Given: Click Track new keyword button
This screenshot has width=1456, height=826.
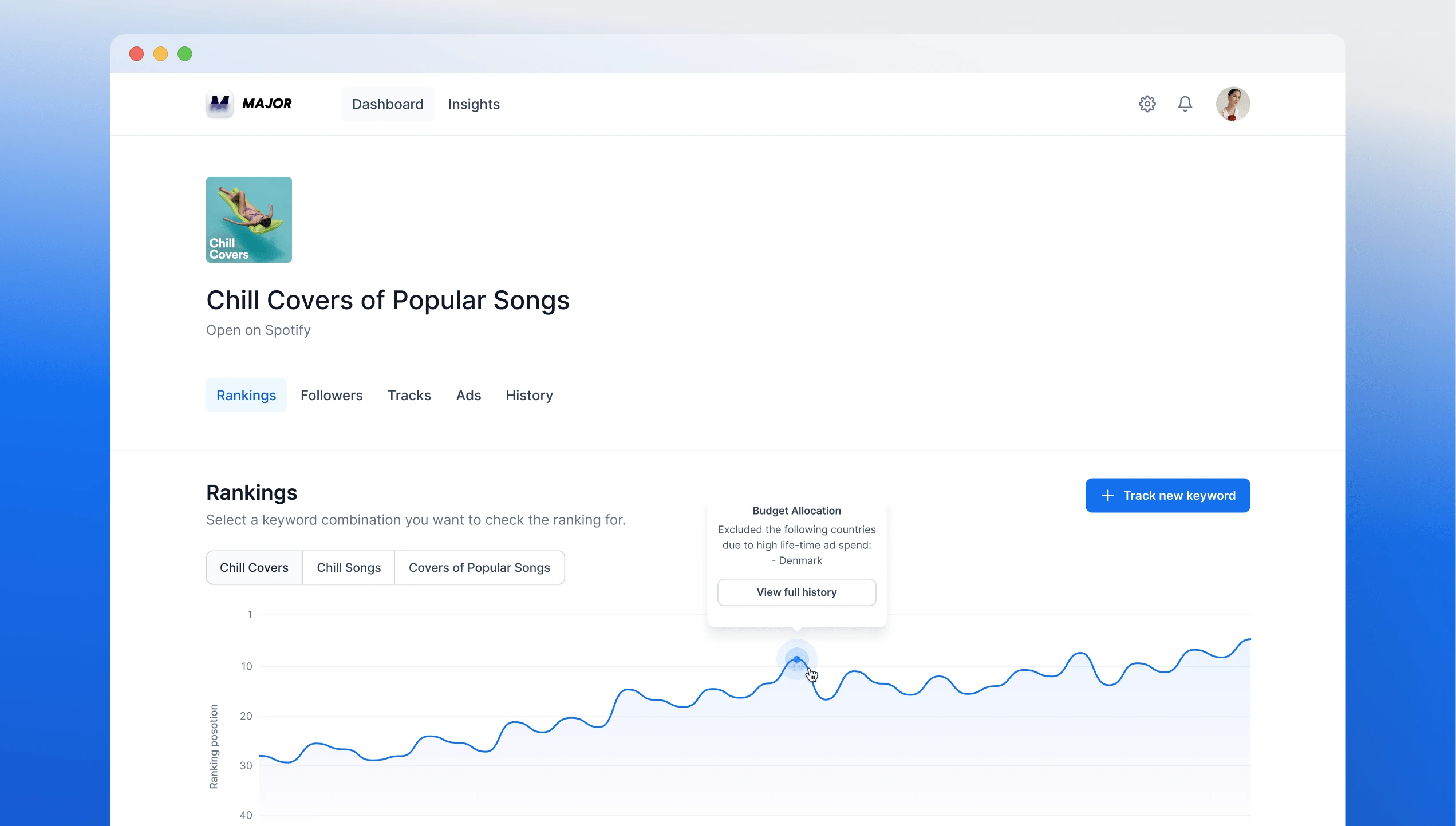Looking at the screenshot, I should 1167,495.
